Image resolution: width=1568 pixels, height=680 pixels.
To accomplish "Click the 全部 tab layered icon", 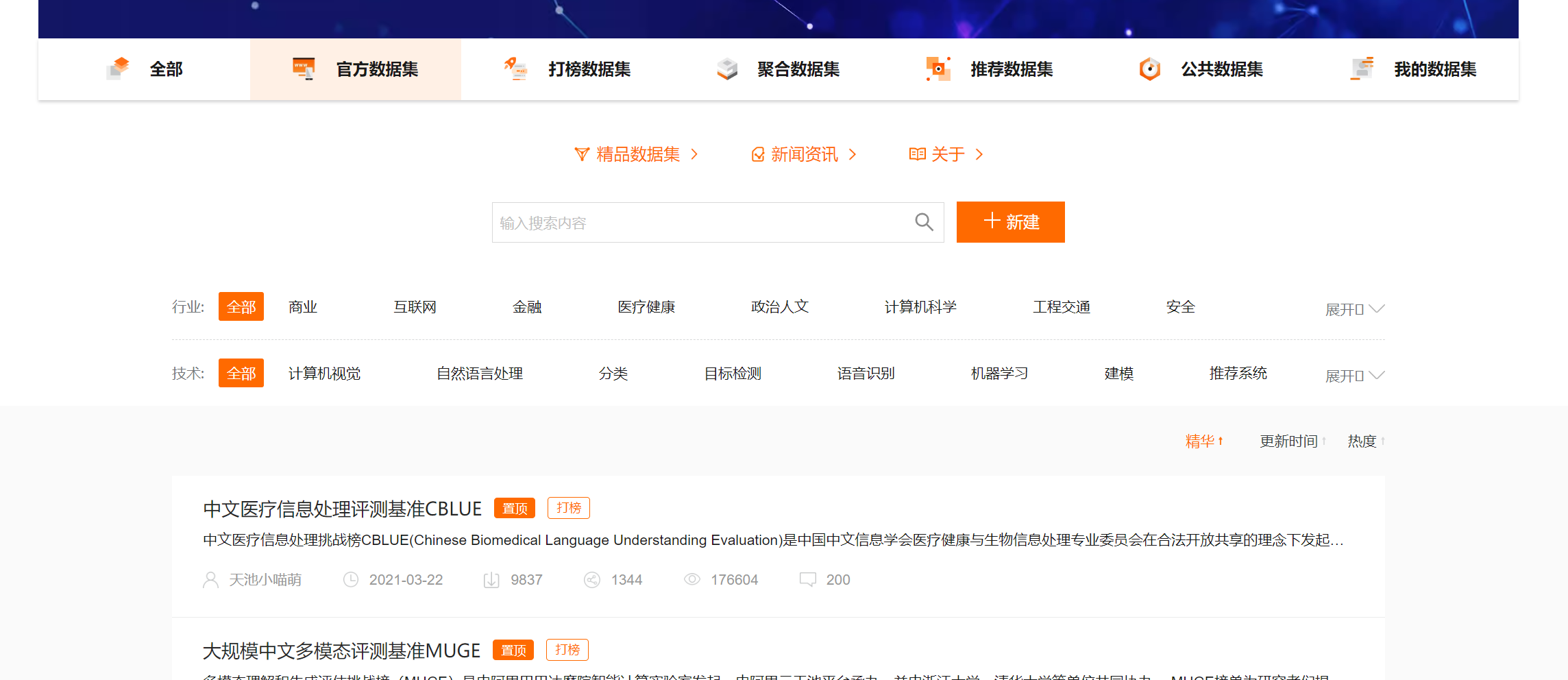I will [x=119, y=69].
